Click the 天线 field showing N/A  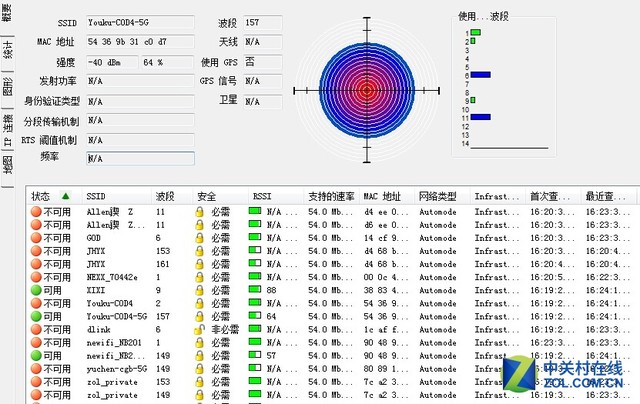point(262,42)
